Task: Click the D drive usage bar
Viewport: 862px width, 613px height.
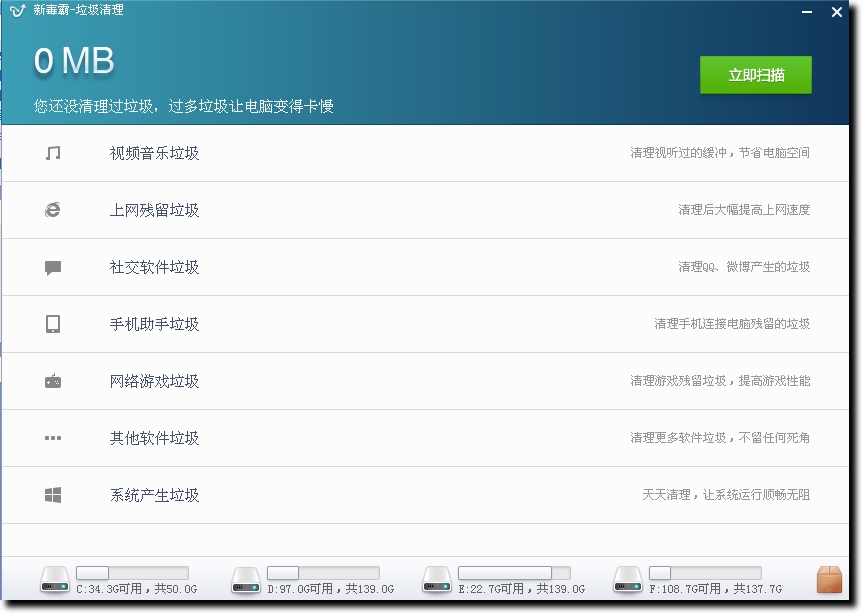Action: 323,573
